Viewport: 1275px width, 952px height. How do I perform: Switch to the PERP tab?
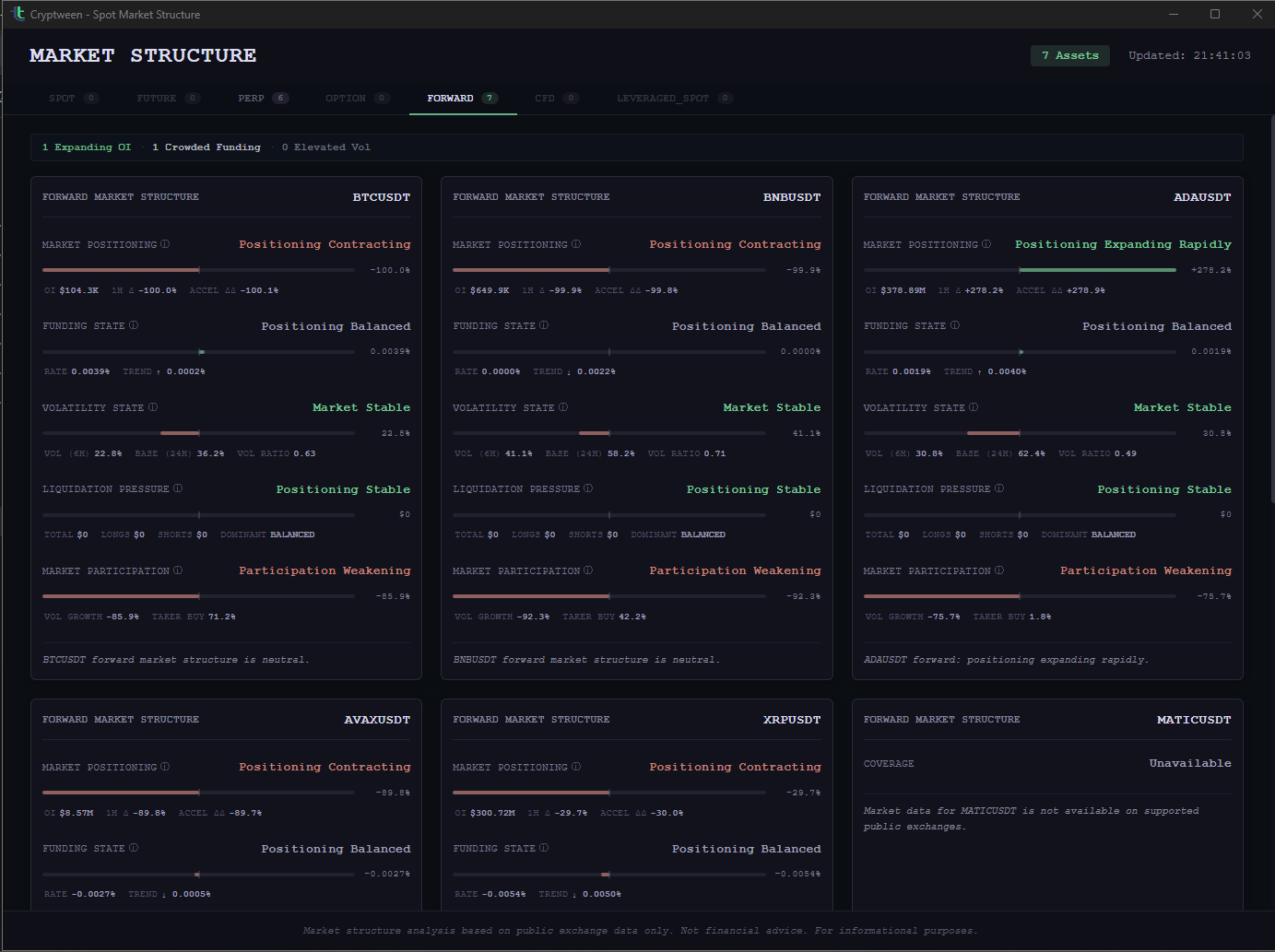264,98
